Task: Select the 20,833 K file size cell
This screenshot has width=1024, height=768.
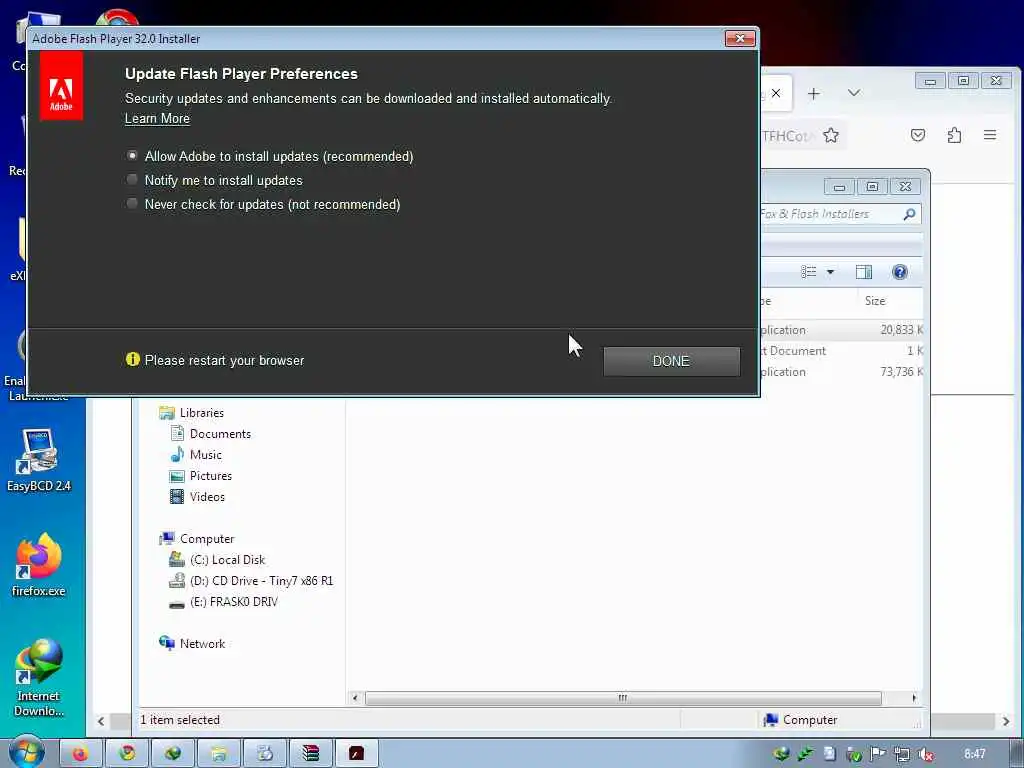Action: [901, 330]
